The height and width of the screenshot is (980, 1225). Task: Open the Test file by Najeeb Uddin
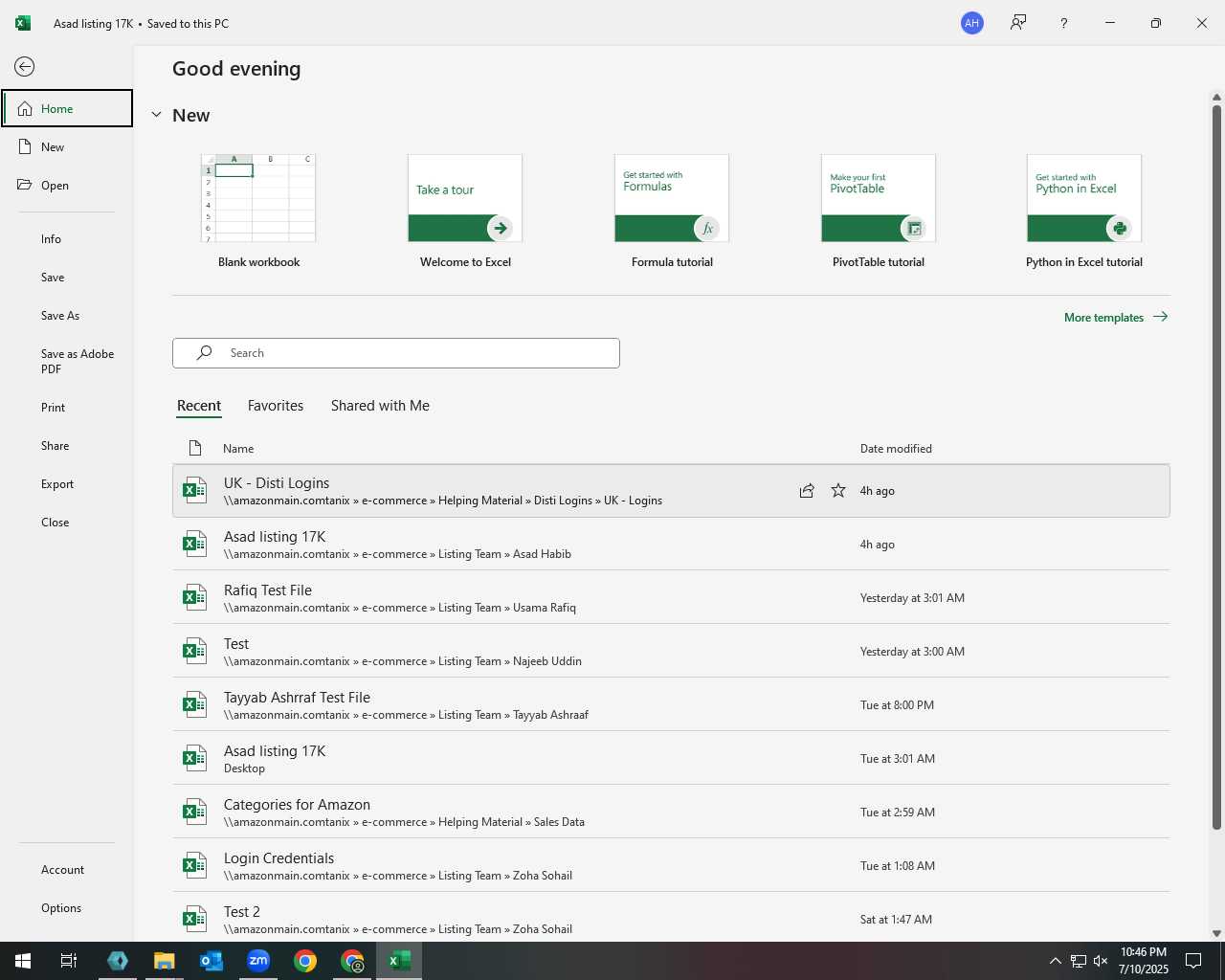pyautogui.click(x=671, y=652)
